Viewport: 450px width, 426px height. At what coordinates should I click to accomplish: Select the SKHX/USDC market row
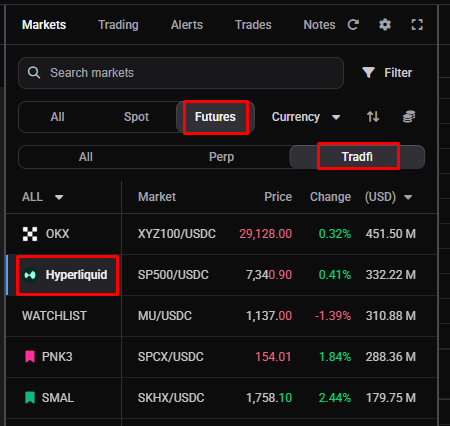coord(279,398)
